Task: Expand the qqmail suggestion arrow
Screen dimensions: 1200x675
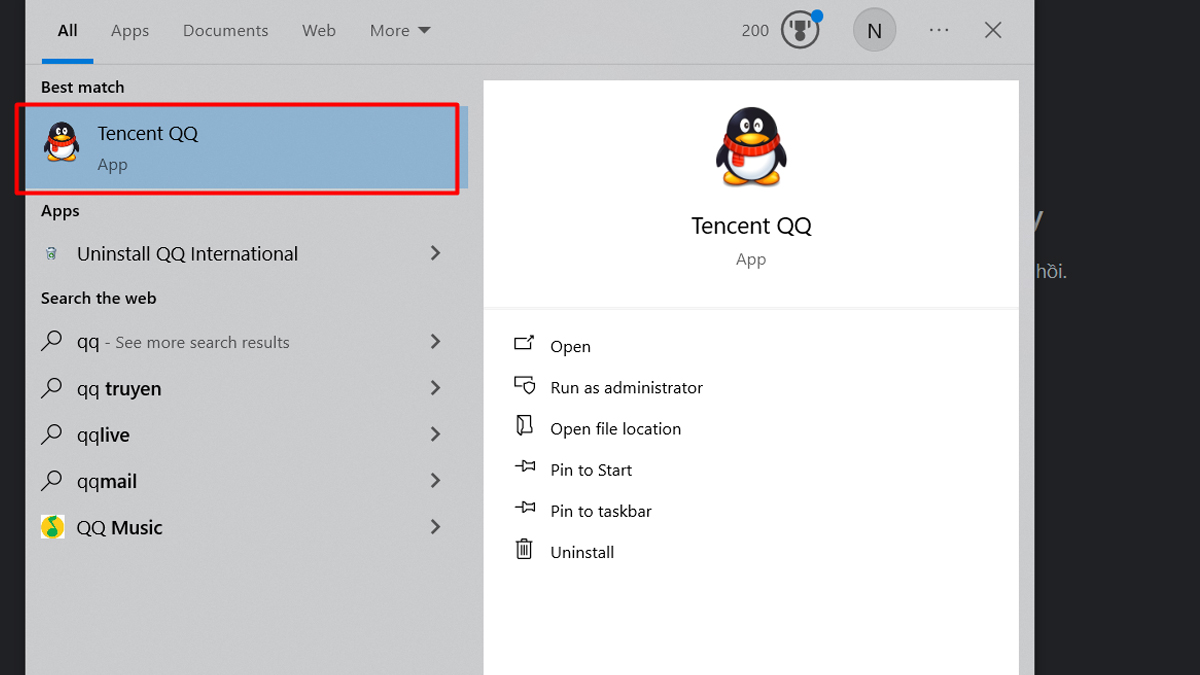Action: click(435, 481)
